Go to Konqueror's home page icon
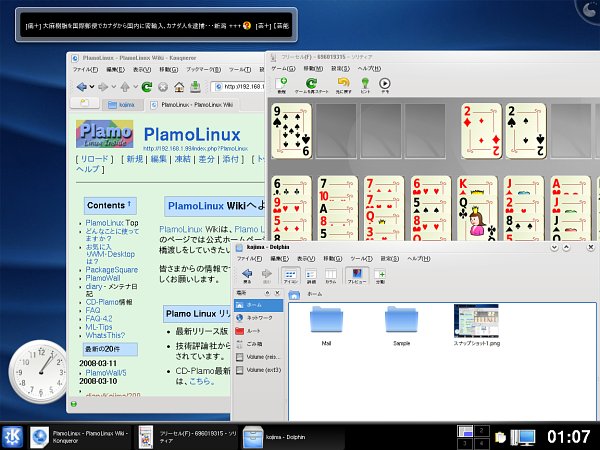The width and height of the screenshot is (600, 450). click(179, 87)
